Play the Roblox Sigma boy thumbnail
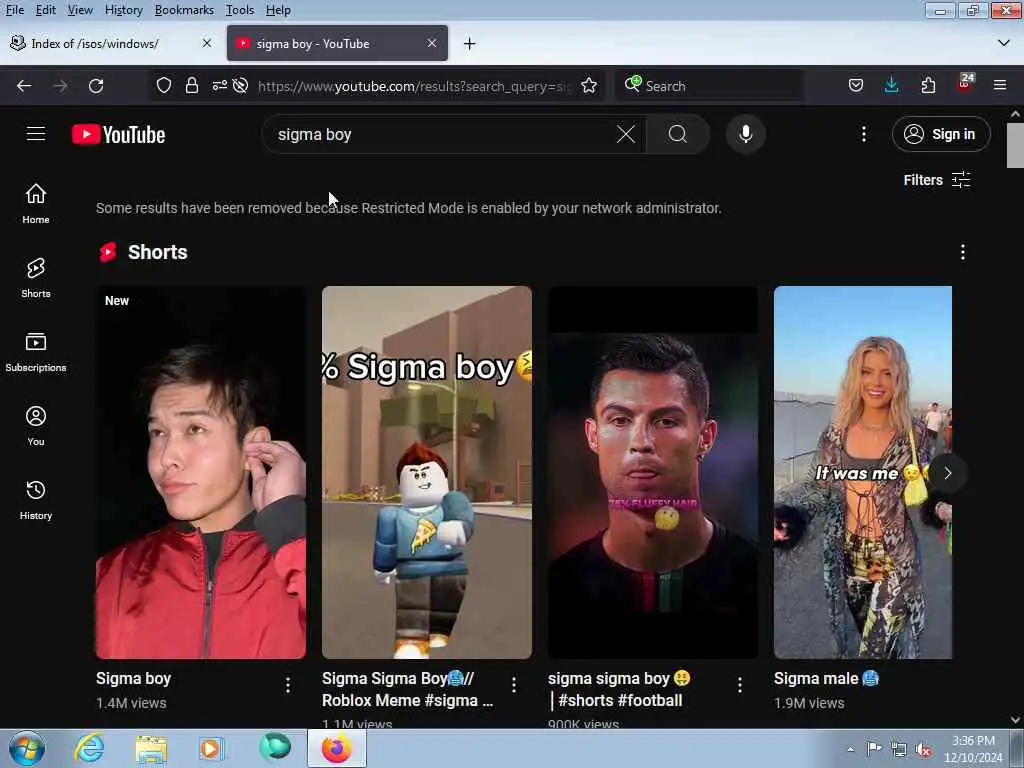Image resolution: width=1024 pixels, height=768 pixels. (x=426, y=472)
